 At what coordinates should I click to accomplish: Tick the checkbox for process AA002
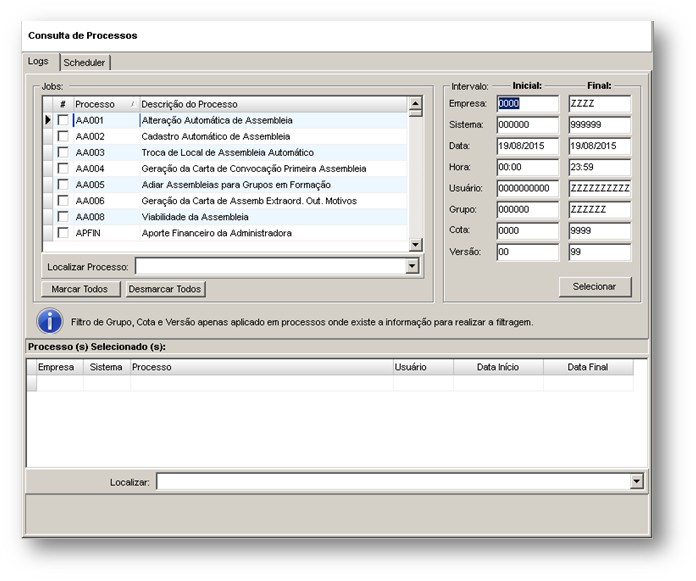coord(63,136)
